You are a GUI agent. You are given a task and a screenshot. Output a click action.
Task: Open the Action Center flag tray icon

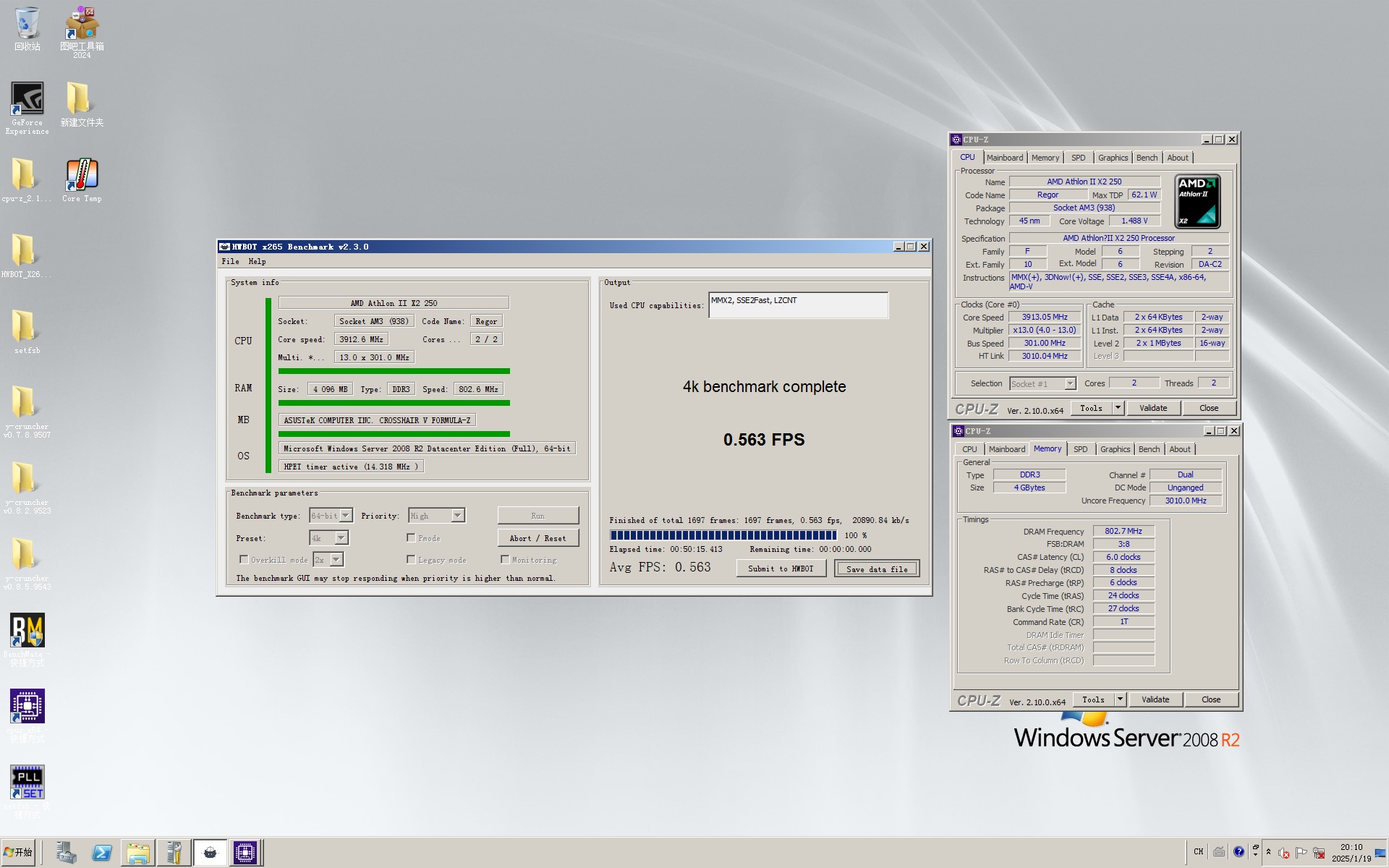[1301, 853]
